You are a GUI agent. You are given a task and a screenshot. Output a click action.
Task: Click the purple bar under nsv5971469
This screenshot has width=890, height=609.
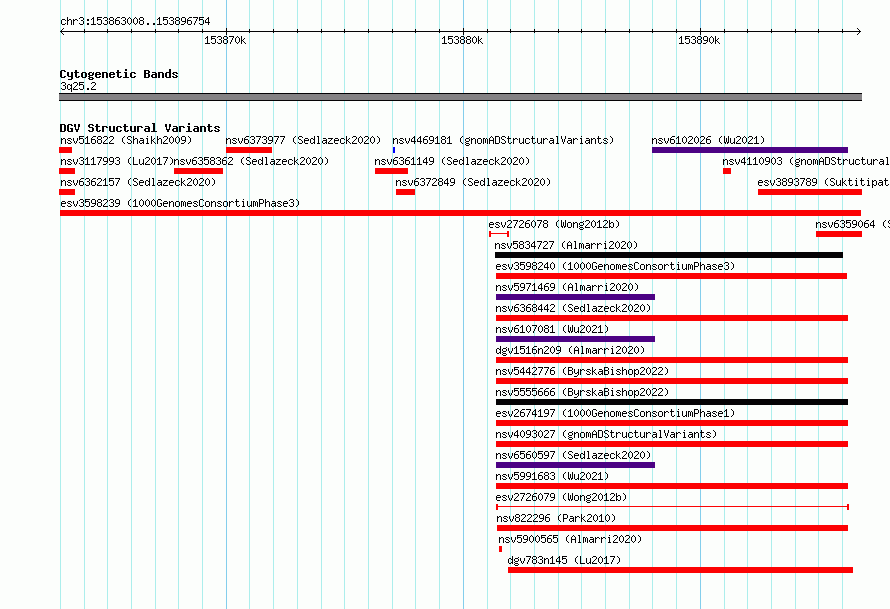576,297
